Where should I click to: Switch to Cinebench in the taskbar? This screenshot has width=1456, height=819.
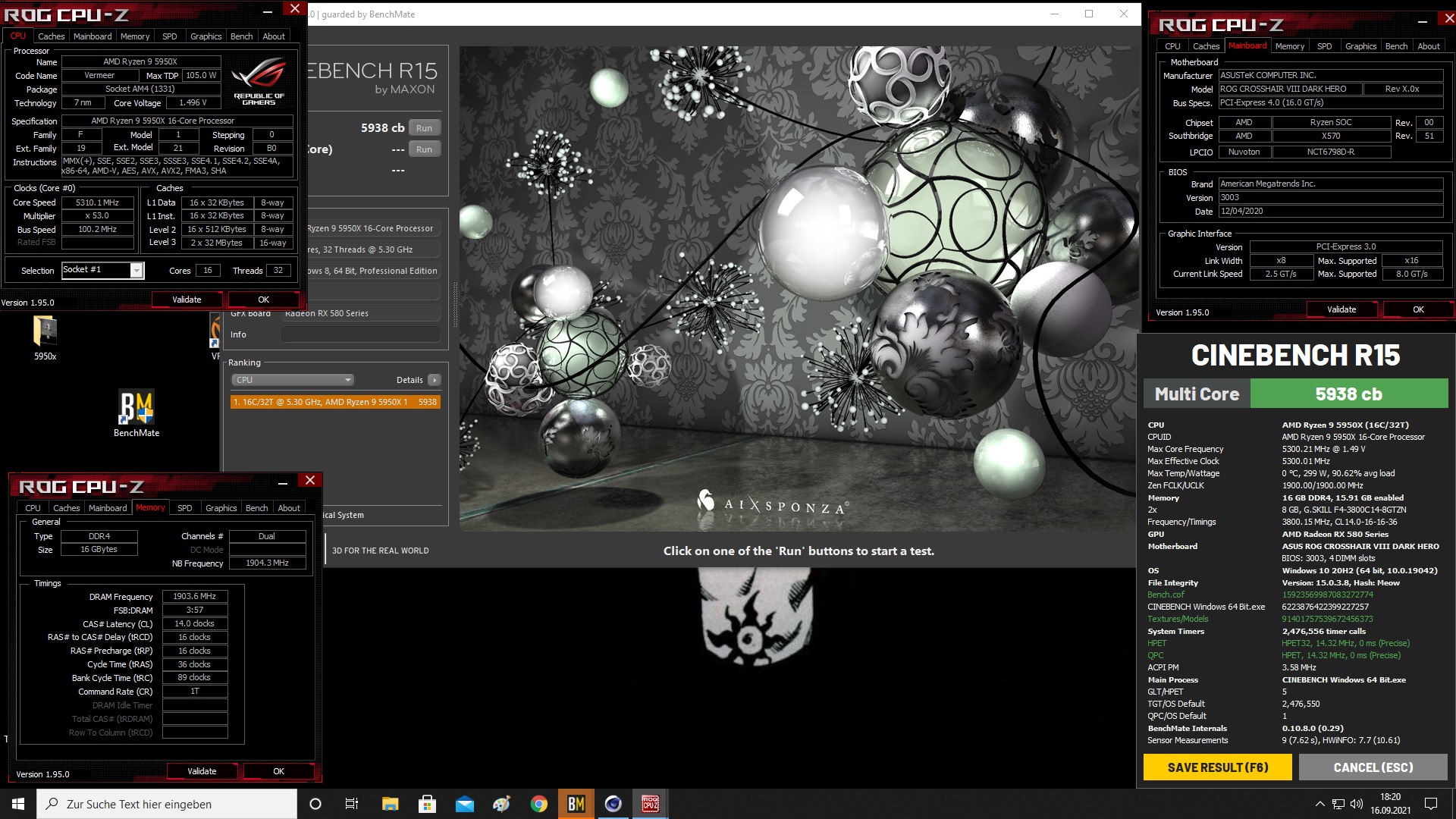(613, 804)
